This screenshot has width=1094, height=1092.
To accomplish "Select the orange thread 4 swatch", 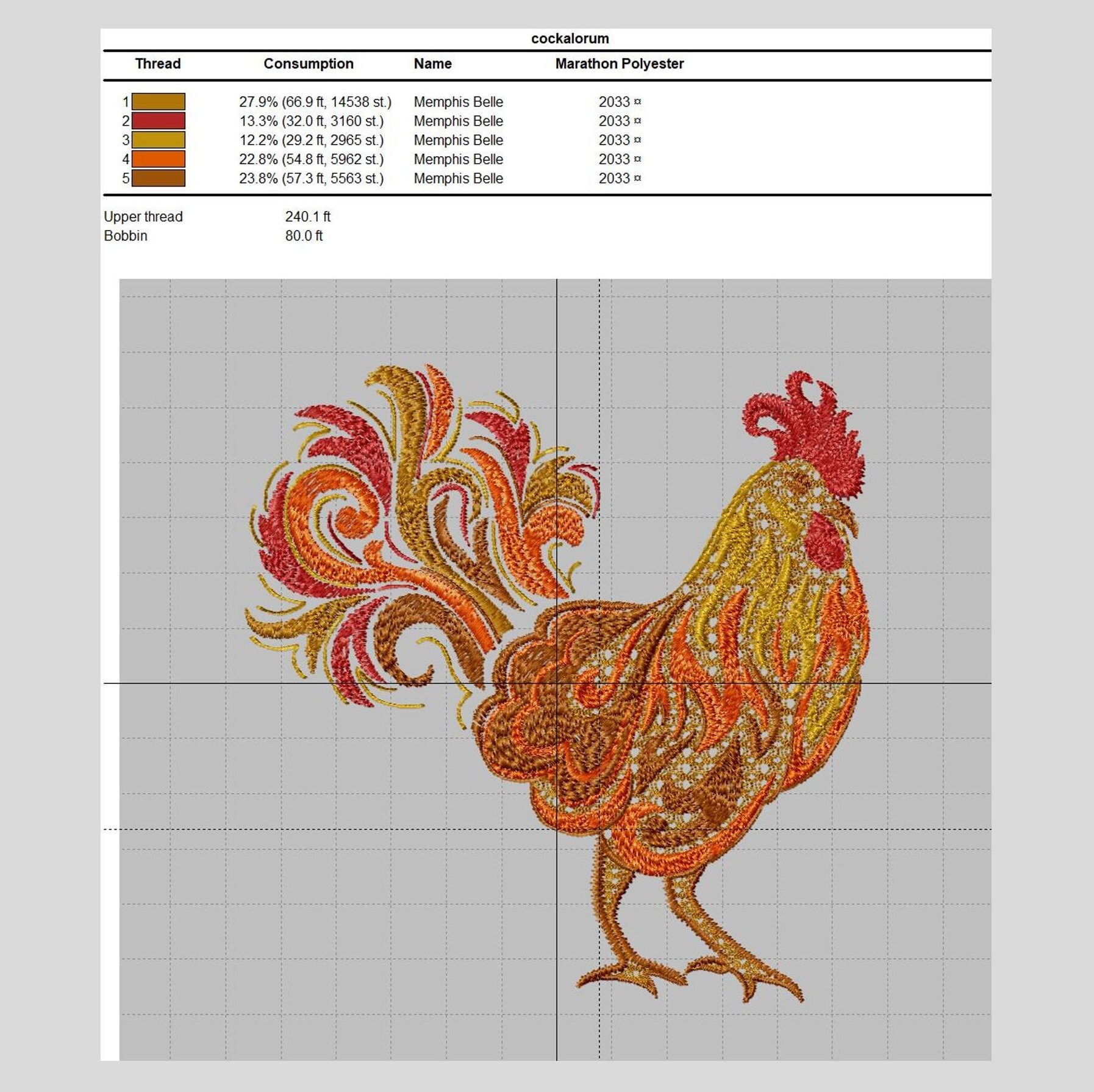I will click(x=160, y=160).
